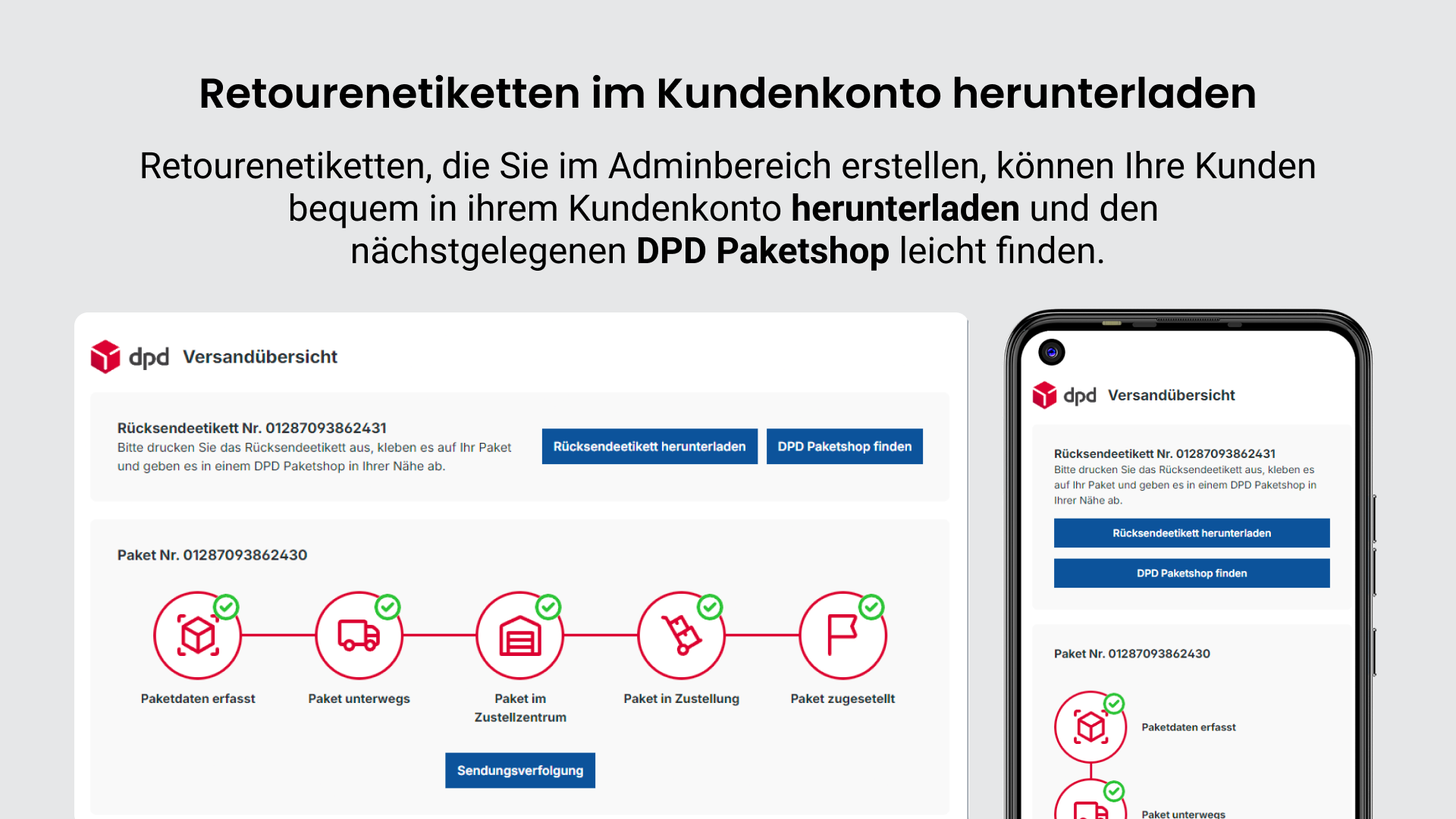
Task: Click desktop label Paketdaten erfasst
Action: (198, 698)
